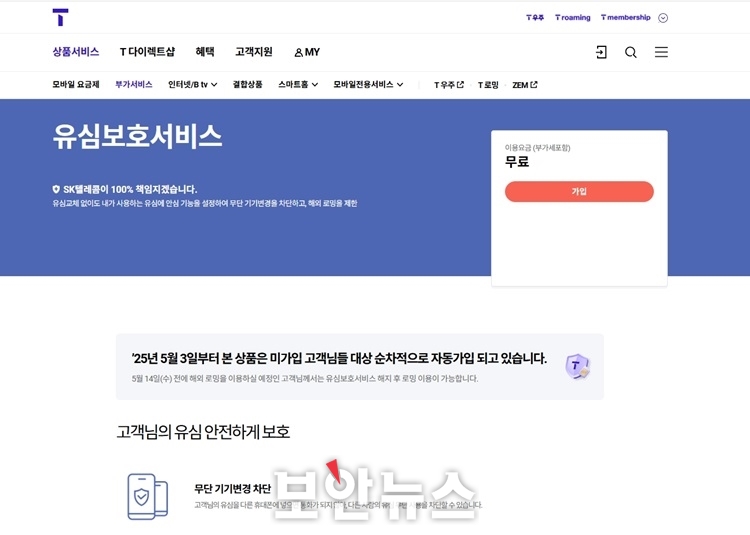Click the T world logo
750x535 pixels.
(60, 17)
